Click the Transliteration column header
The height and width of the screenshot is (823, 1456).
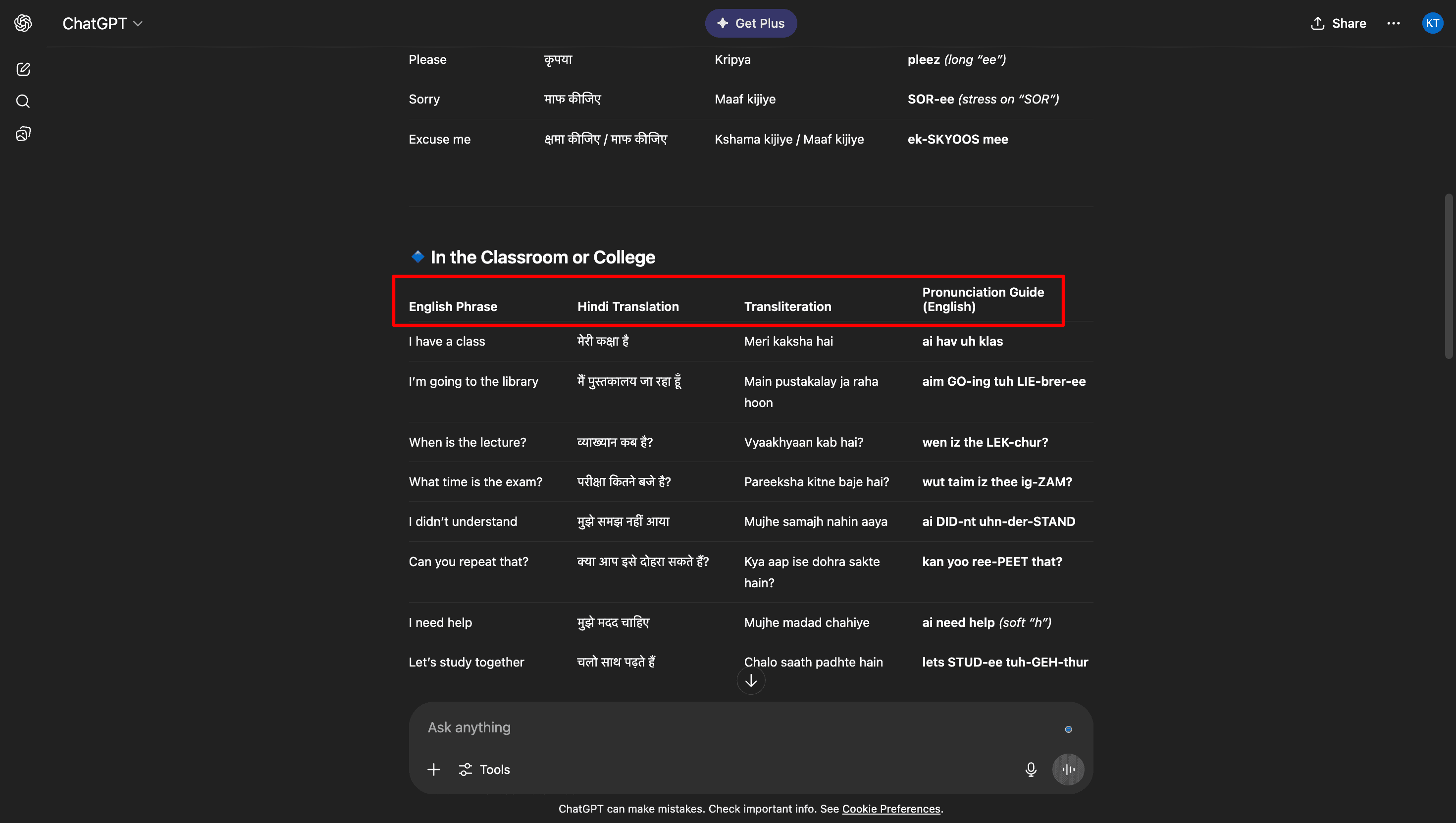click(x=787, y=307)
